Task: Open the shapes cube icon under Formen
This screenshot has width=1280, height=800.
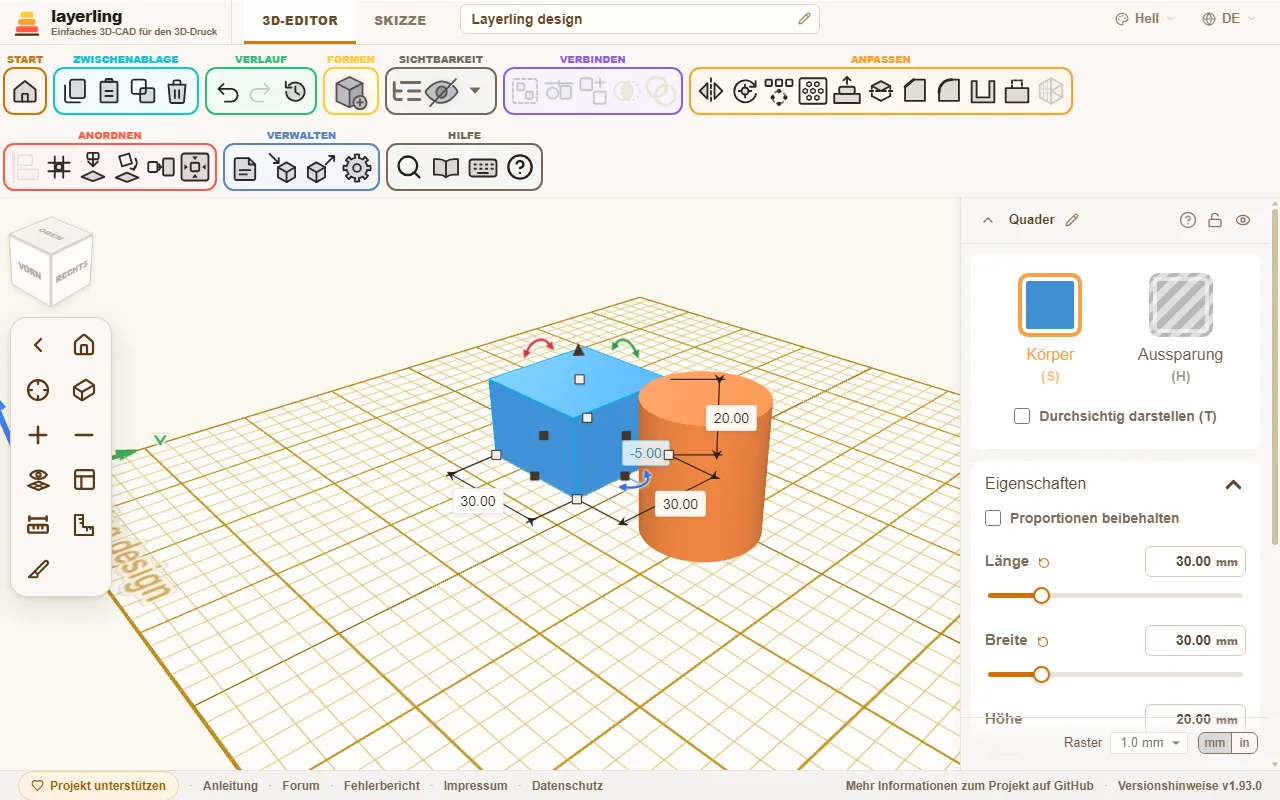Action: [x=351, y=91]
